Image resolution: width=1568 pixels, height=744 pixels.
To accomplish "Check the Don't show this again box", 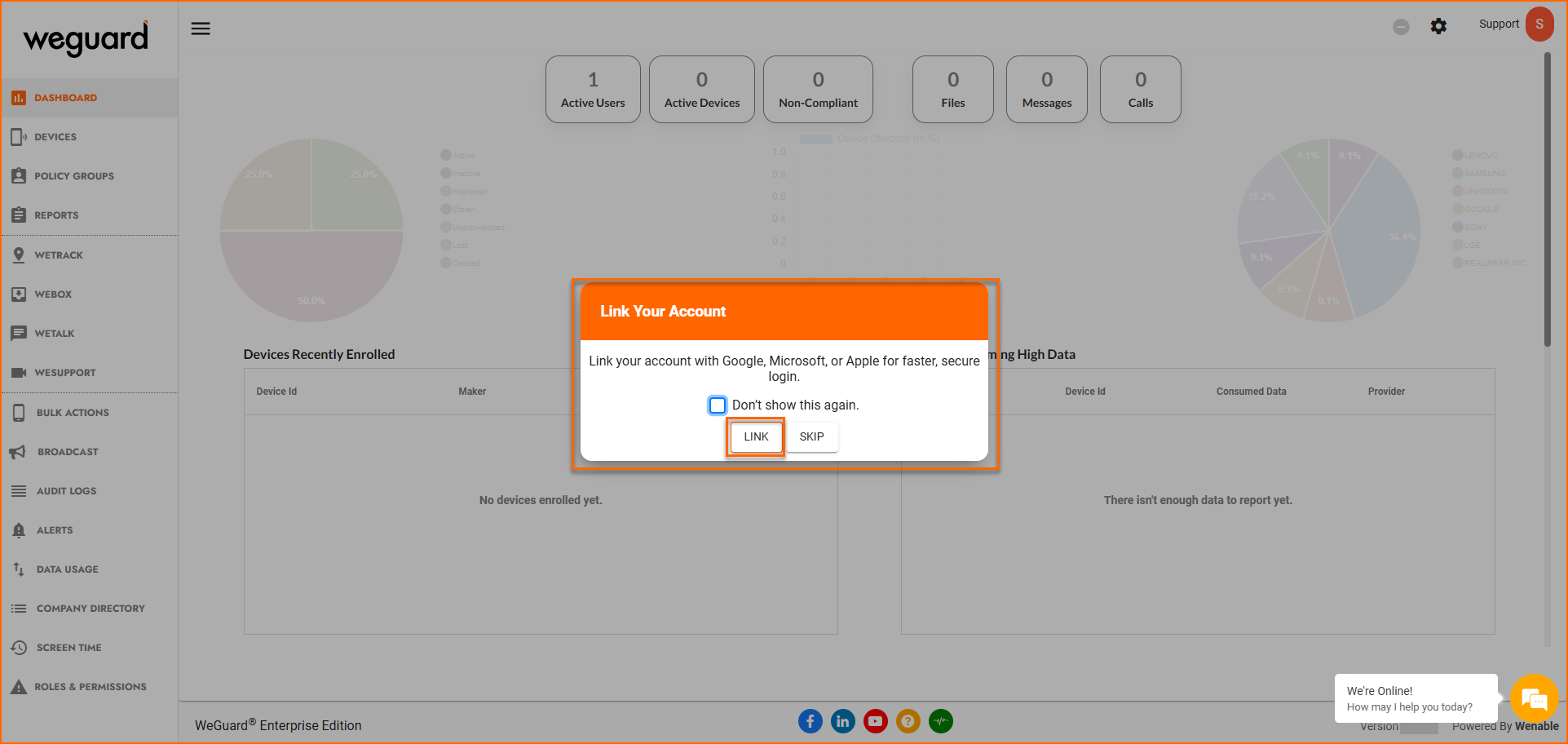I will [x=718, y=405].
